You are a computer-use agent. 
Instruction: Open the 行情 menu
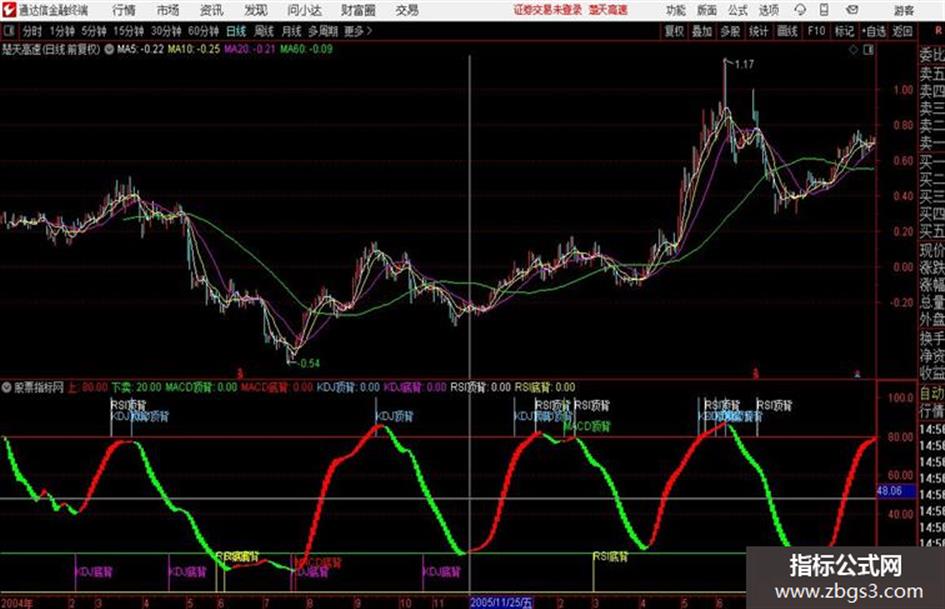[124, 10]
